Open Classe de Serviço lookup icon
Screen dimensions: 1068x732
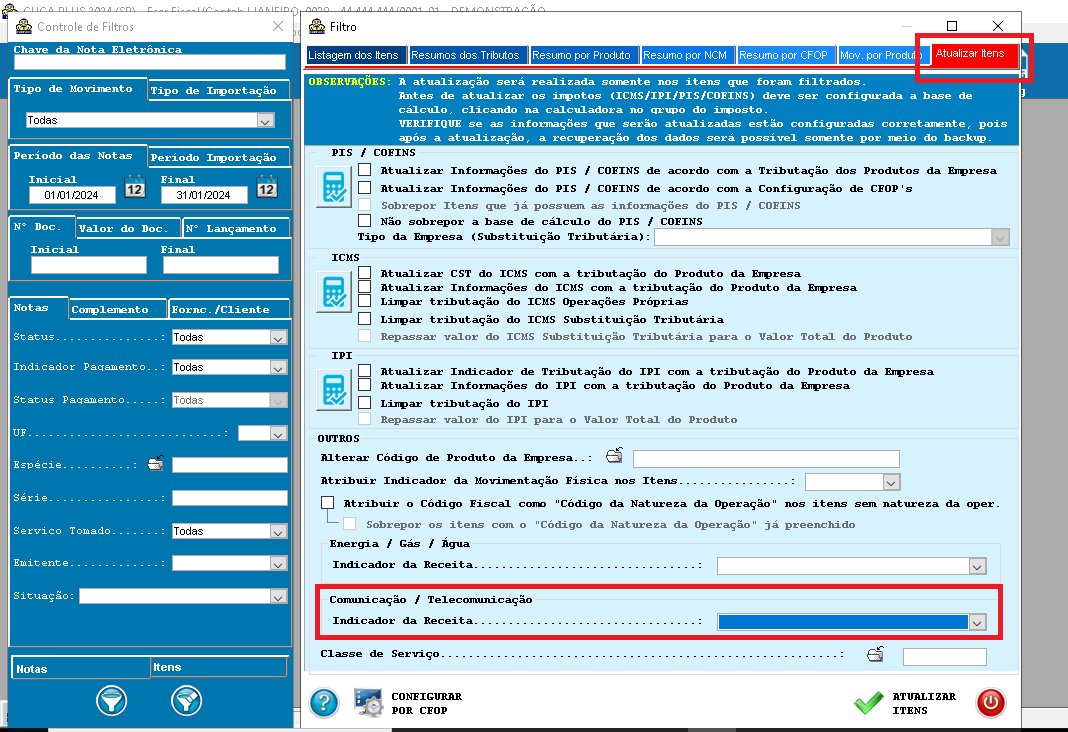click(875, 654)
